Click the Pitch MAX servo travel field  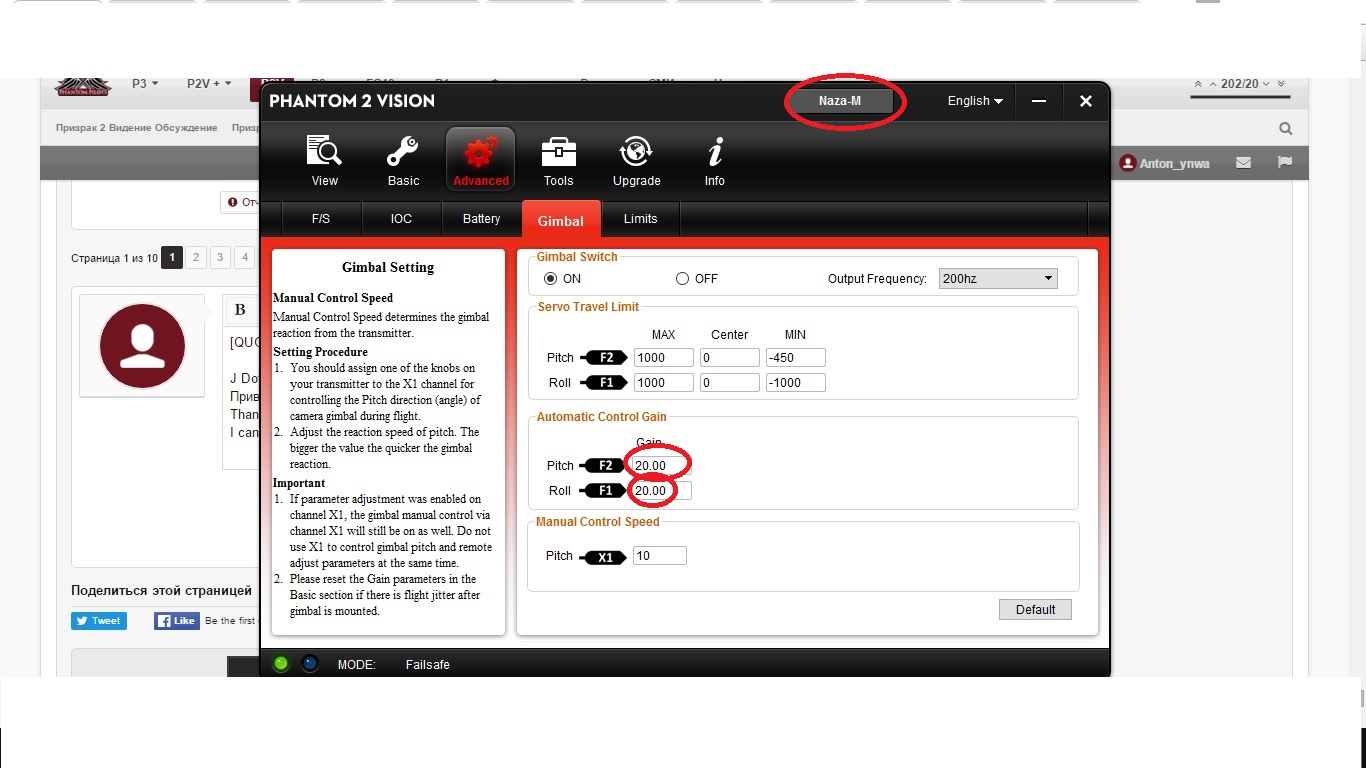[663, 357]
